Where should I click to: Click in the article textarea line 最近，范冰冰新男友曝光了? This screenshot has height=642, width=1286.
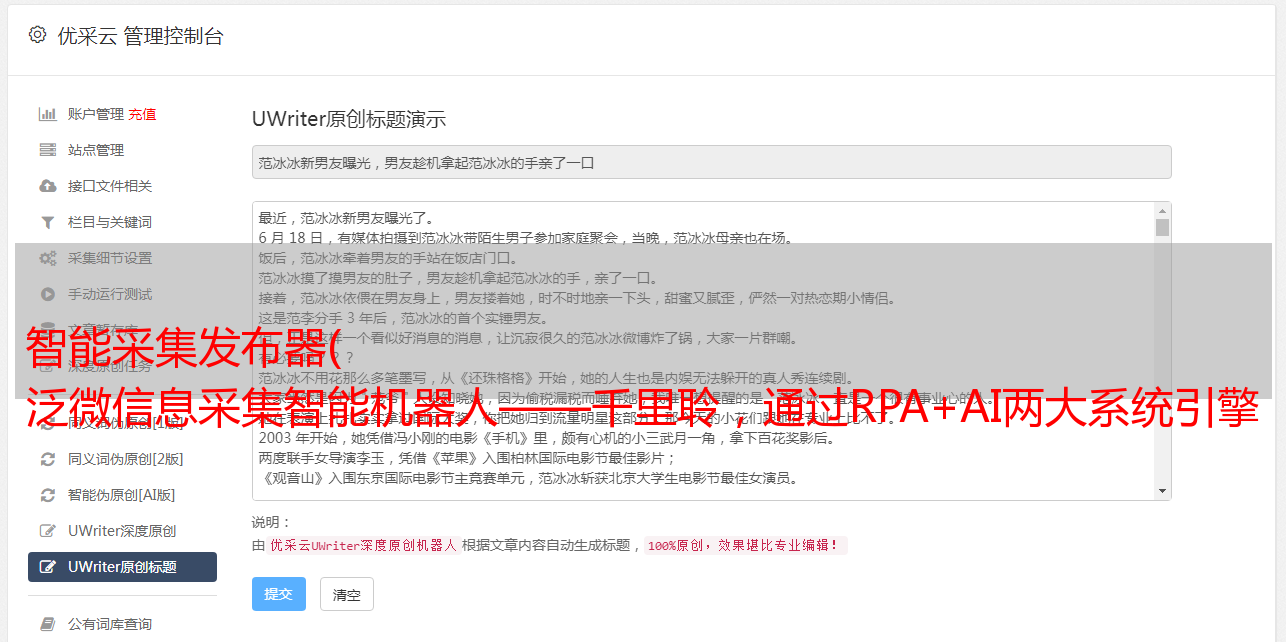point(348,218)
